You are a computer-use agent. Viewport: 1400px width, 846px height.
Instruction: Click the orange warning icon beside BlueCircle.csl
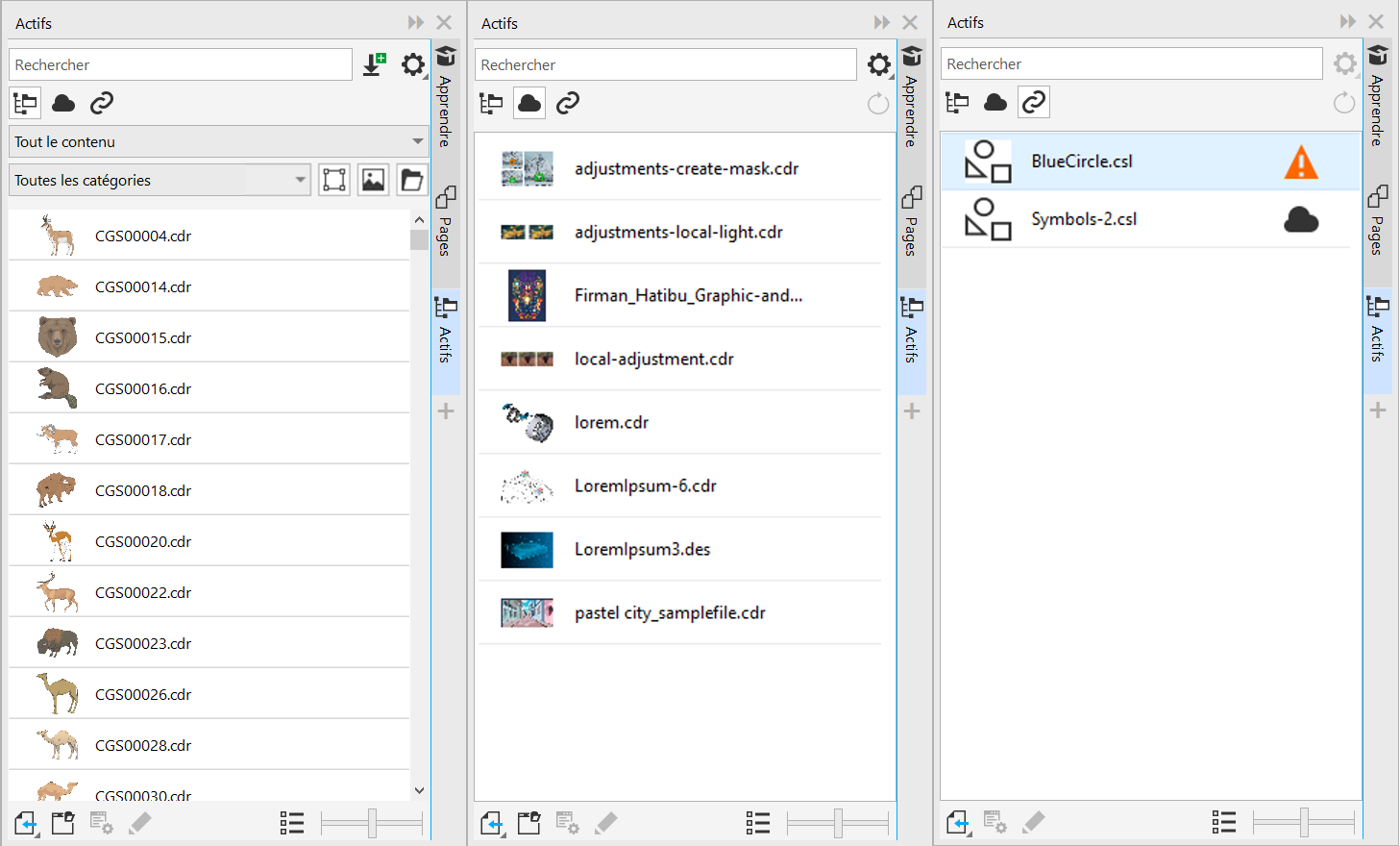(x=1301, y=162)
